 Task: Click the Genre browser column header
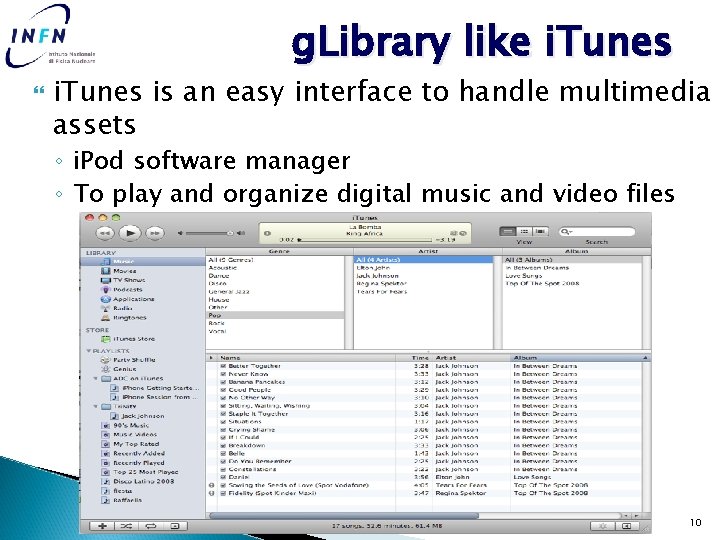[x=279, y=252]
